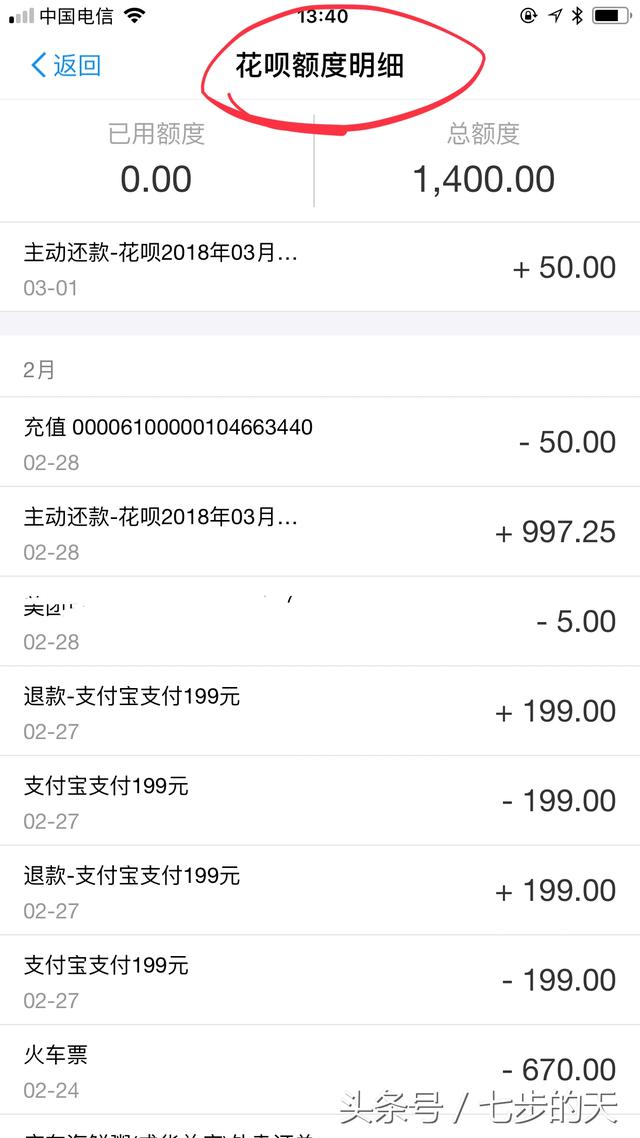Open the 主动还款 +997.25 transaction
640x1138 pixels.
pyautogui.click(x=320, y=532)
